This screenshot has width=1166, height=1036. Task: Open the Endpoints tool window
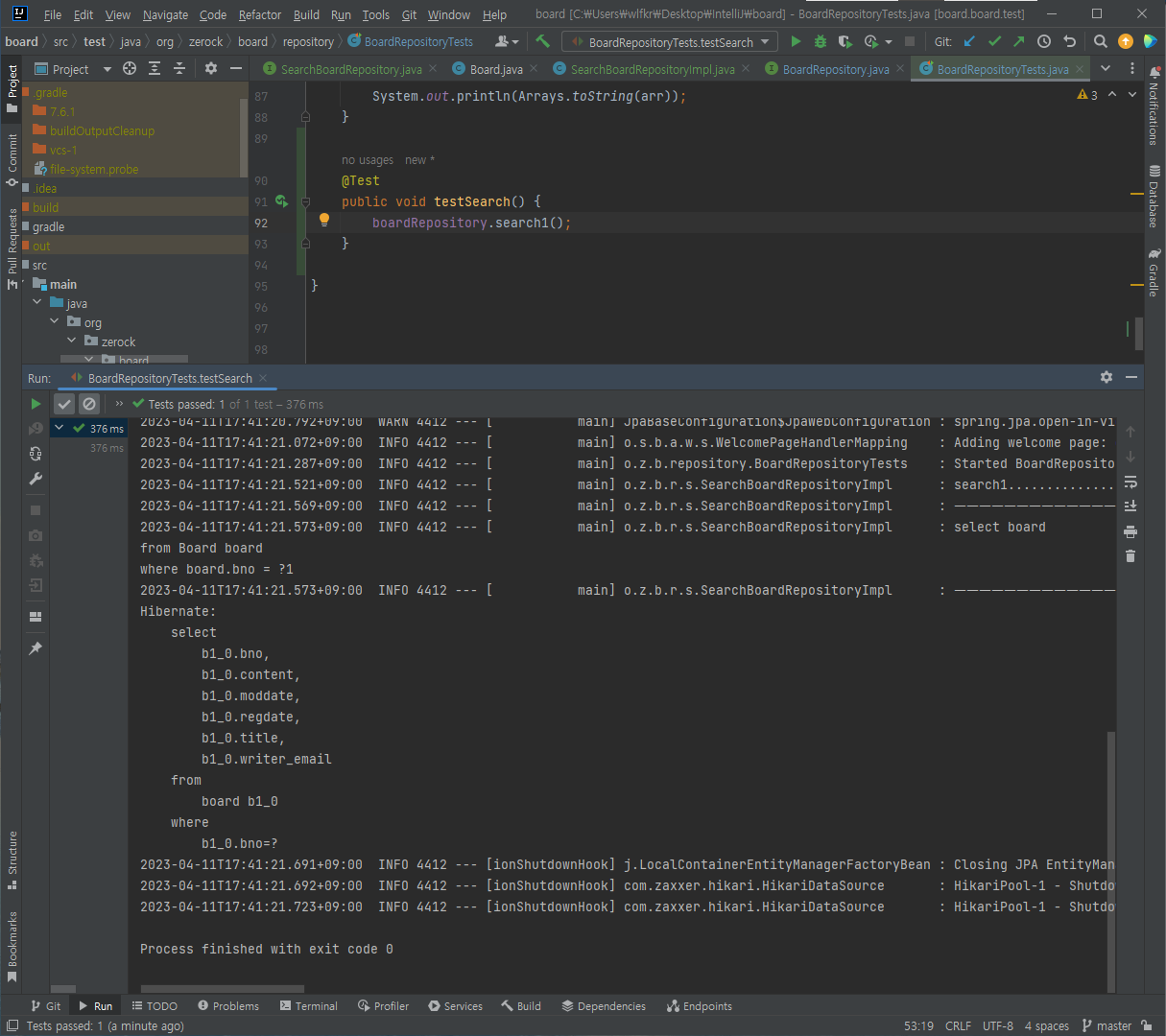click(700, 1006)
